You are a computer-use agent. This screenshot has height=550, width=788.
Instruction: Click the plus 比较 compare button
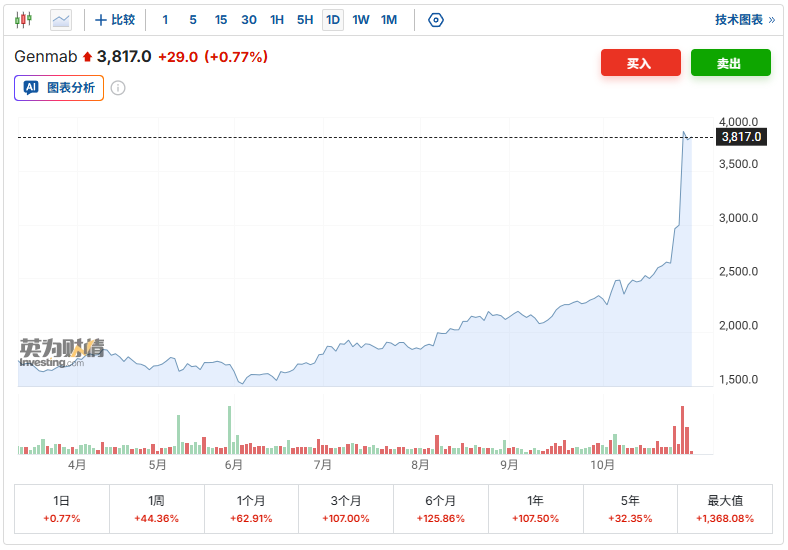pyautogui.click(x=115, y=20)
